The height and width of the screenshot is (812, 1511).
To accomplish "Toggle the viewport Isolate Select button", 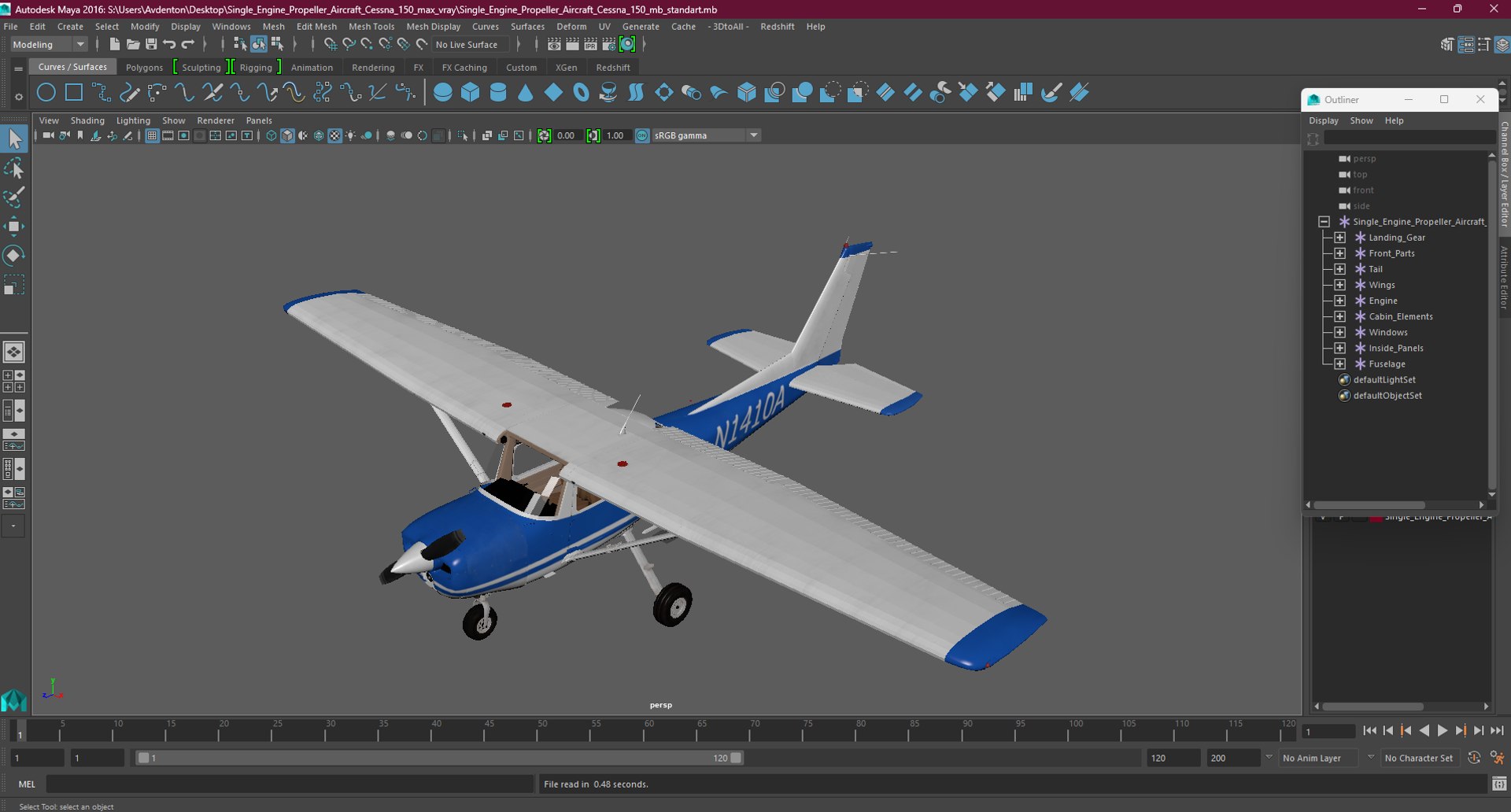I will tap(463, 135).
